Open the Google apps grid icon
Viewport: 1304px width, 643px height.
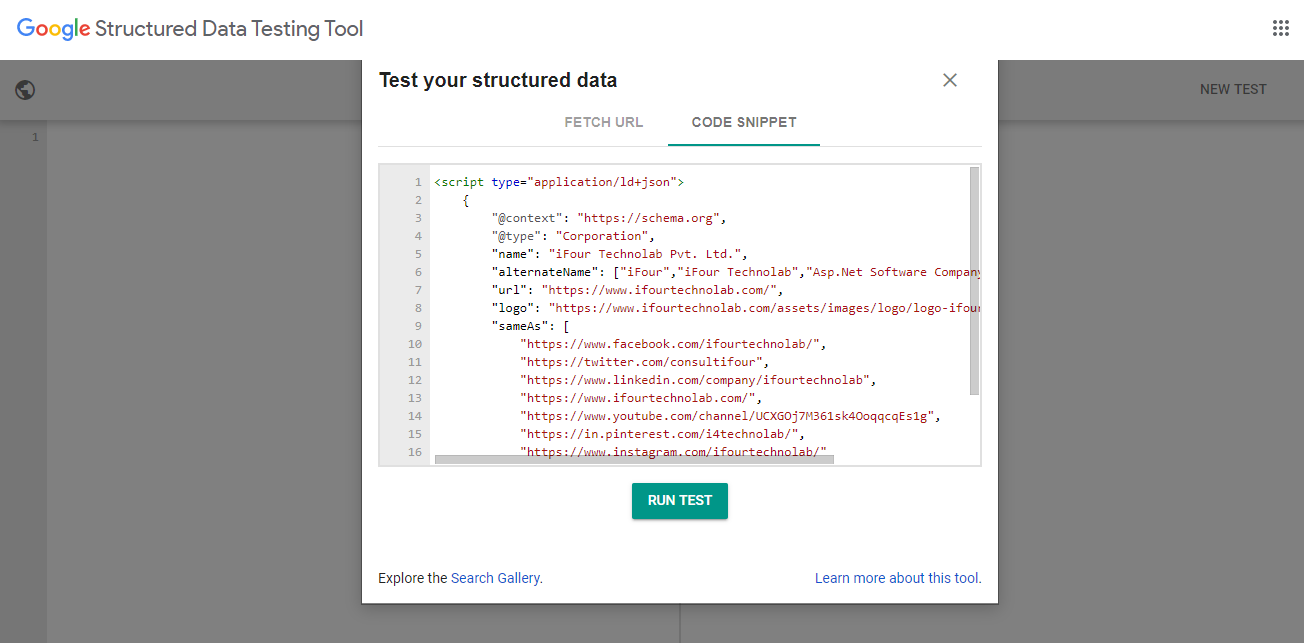click(1281, 28)
